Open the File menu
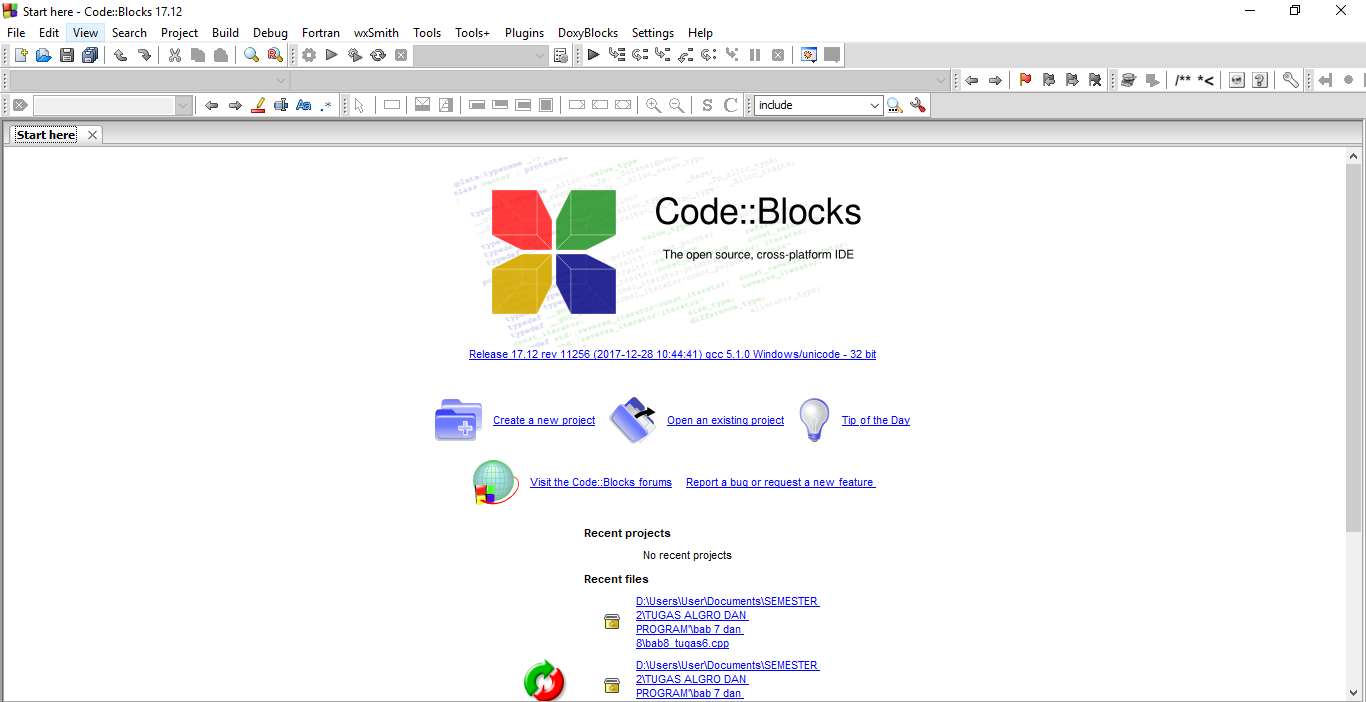 [16, 32]
